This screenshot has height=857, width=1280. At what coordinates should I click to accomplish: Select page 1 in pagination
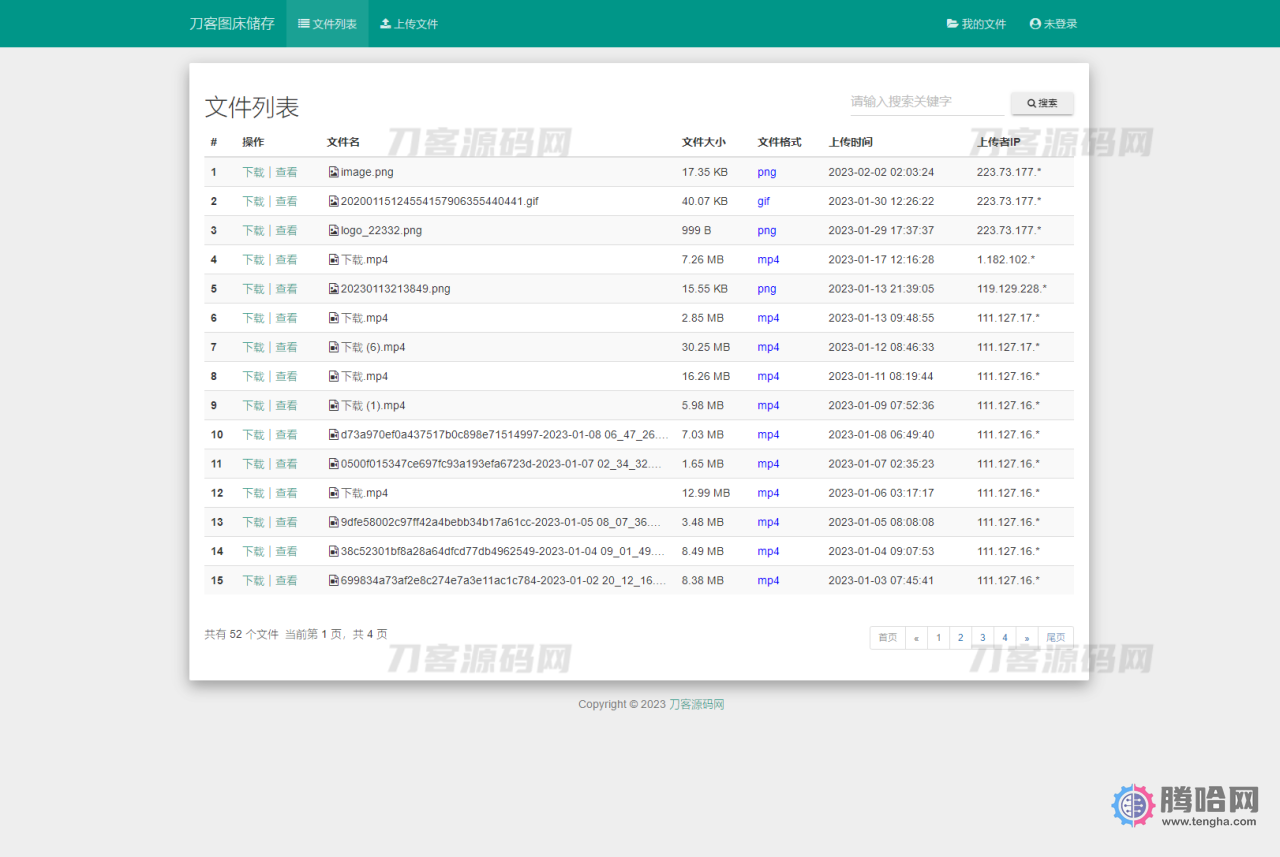[939, 638]
